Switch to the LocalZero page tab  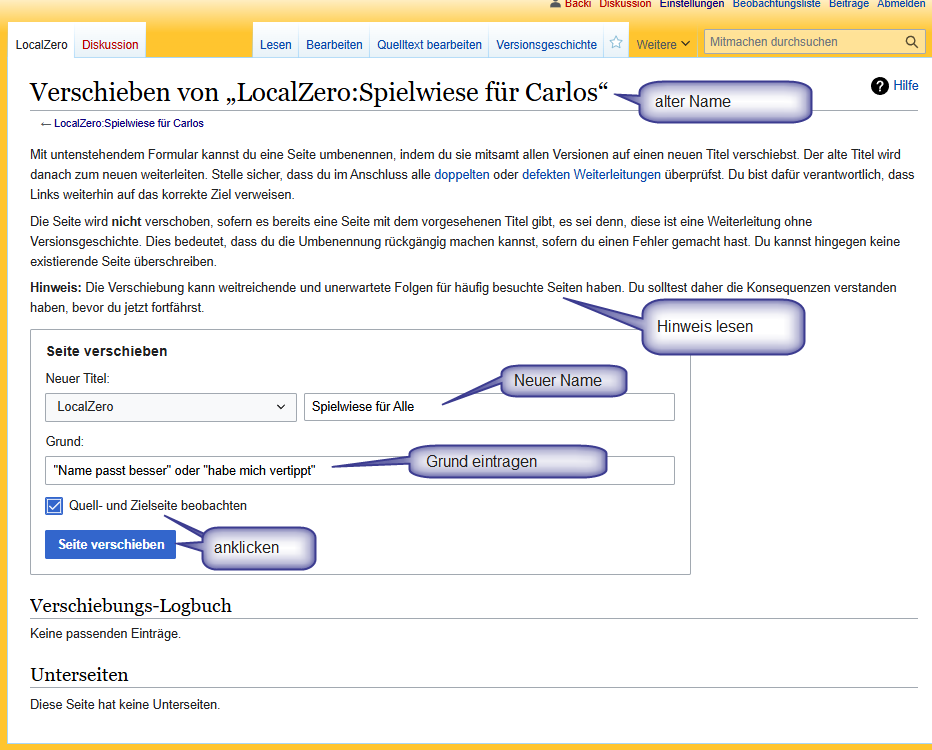(42, 45)
